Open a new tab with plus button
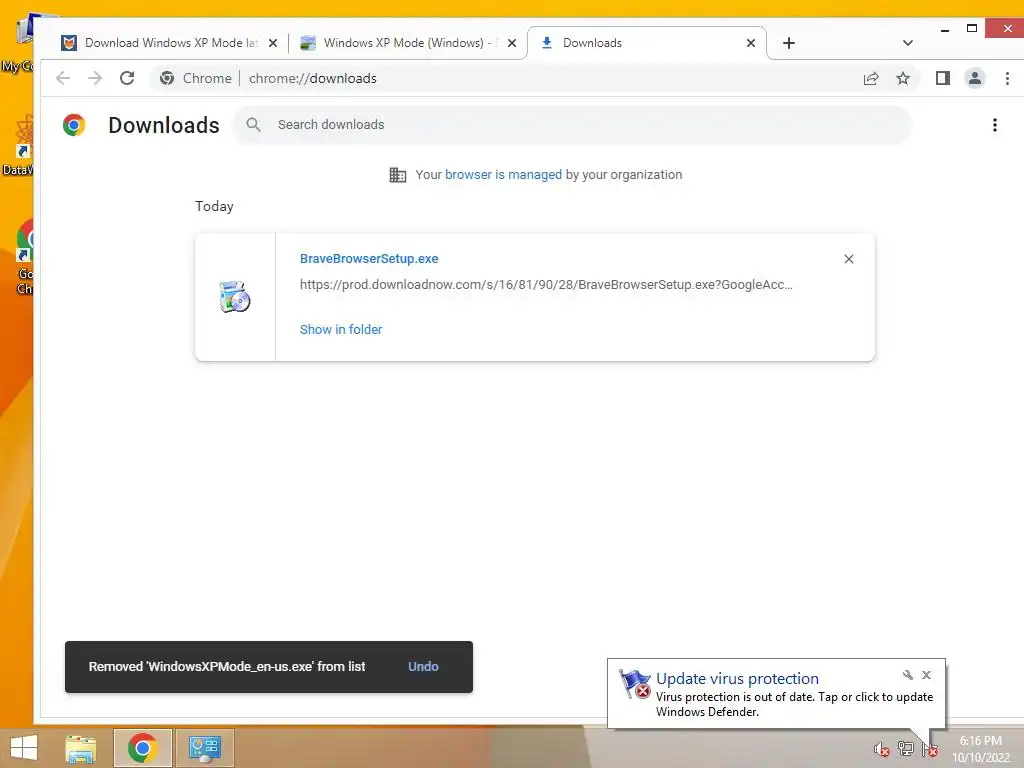The height and width of the screenshot is (768, 1024). coord(789,43)
